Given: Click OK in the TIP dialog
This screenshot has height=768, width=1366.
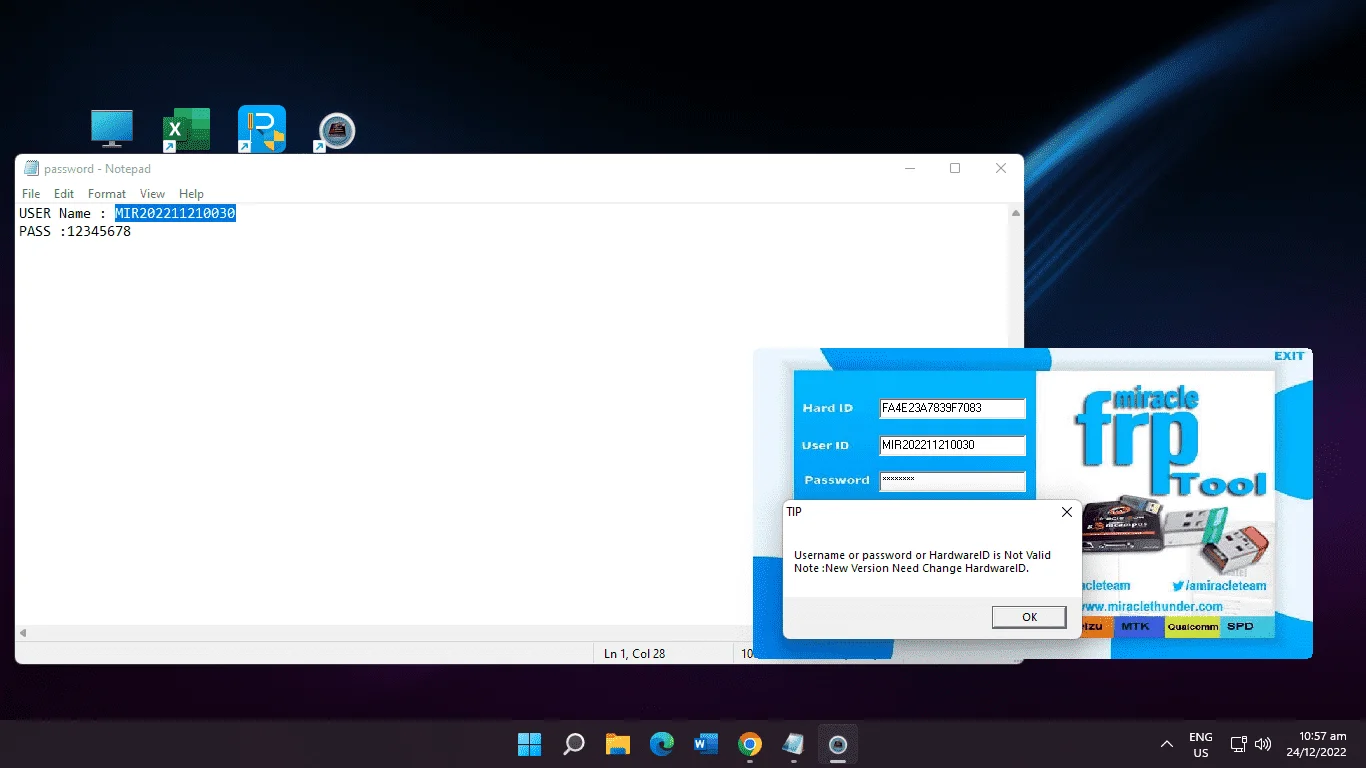Looking at the screenshot, I should point(1029,617).
